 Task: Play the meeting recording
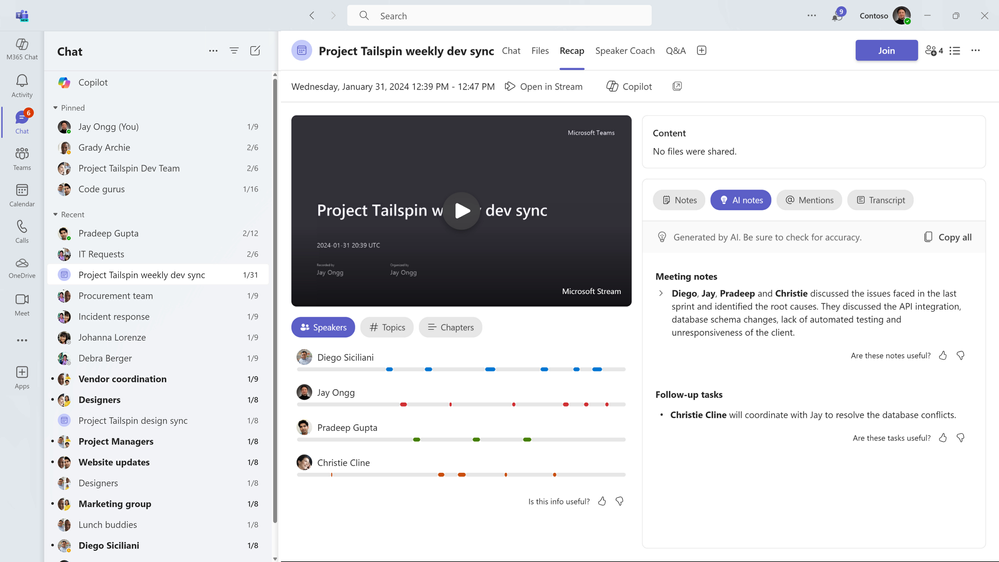pyautogui.click(x=461, y=210)
